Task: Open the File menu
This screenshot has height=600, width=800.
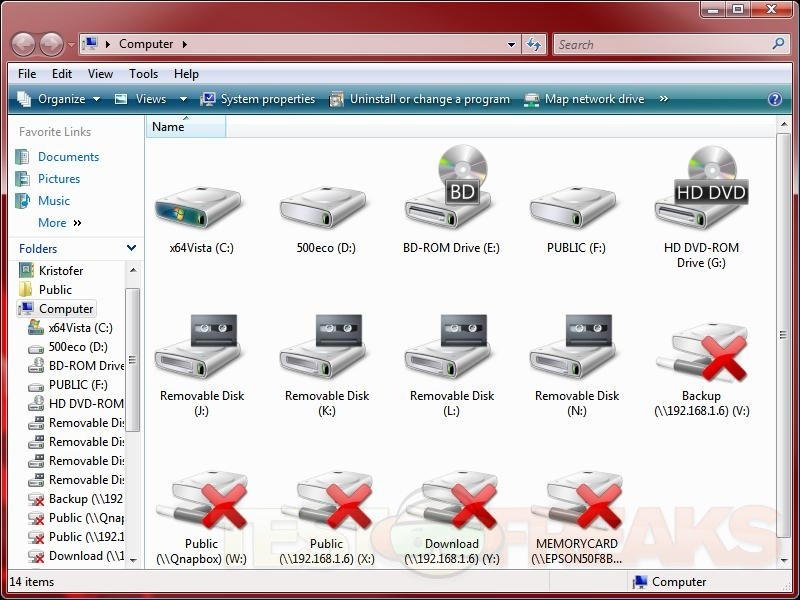Action: pos(27,74)
